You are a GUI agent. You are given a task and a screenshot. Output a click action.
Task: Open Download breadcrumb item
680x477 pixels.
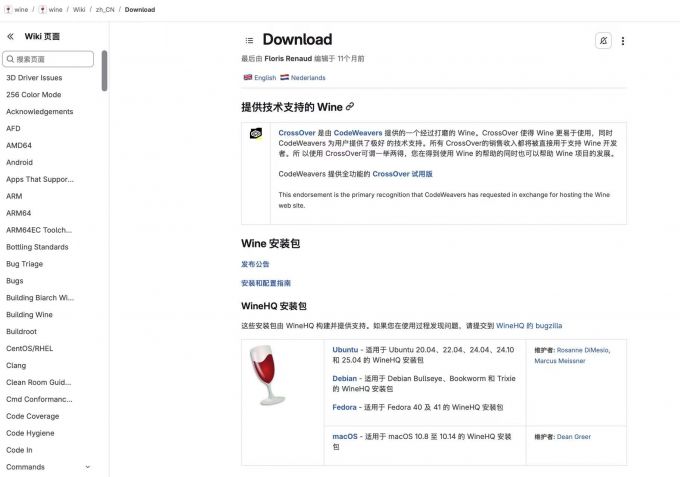coord(140,10)
